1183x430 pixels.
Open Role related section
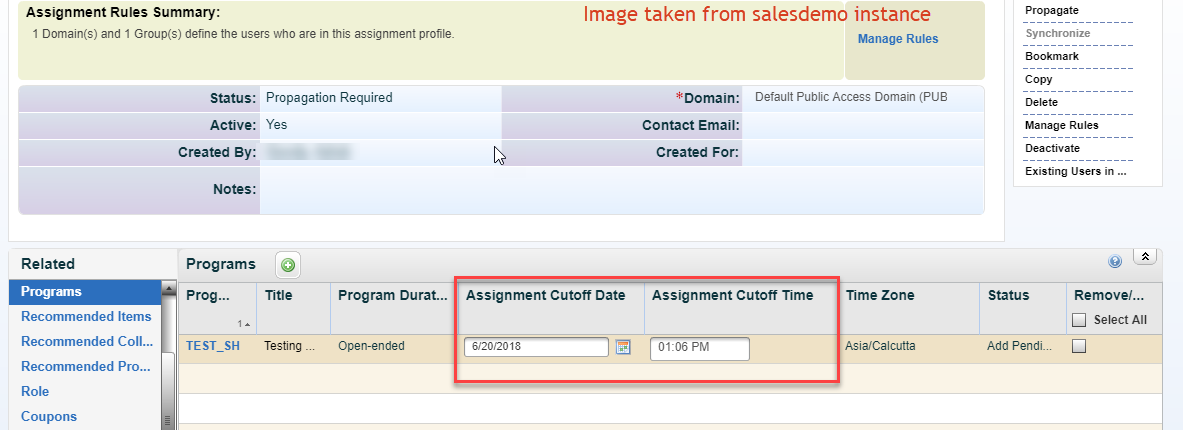click(35, 391)
